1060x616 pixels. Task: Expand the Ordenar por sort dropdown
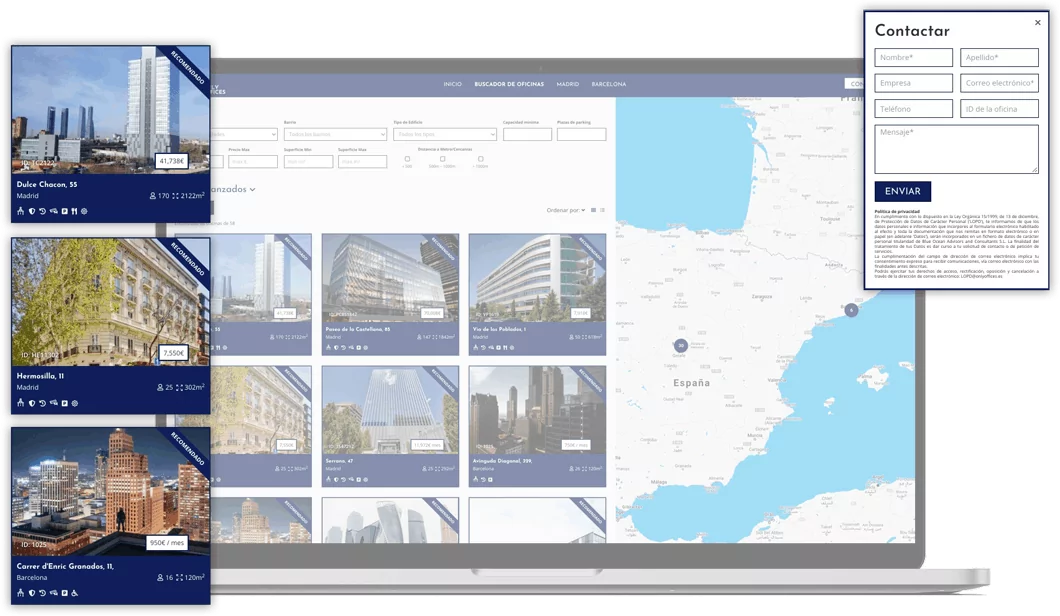point(567,210)
